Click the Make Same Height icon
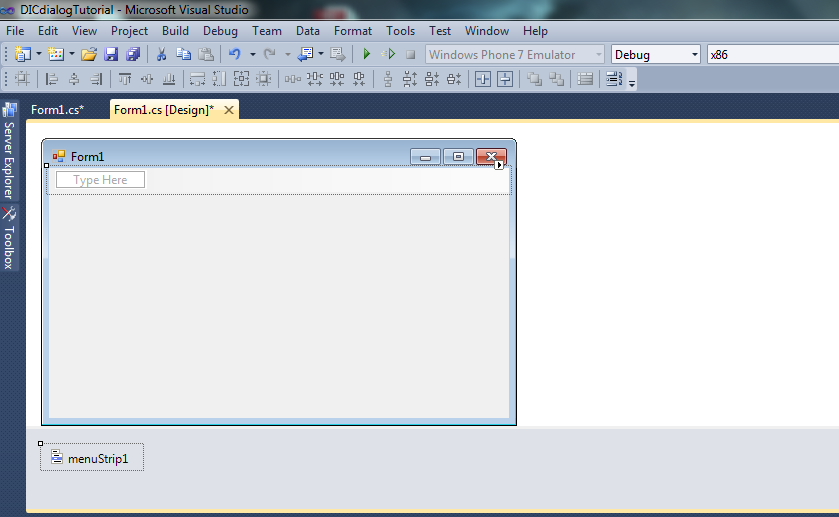The image size is (839, 517). [x=219, y=79]
